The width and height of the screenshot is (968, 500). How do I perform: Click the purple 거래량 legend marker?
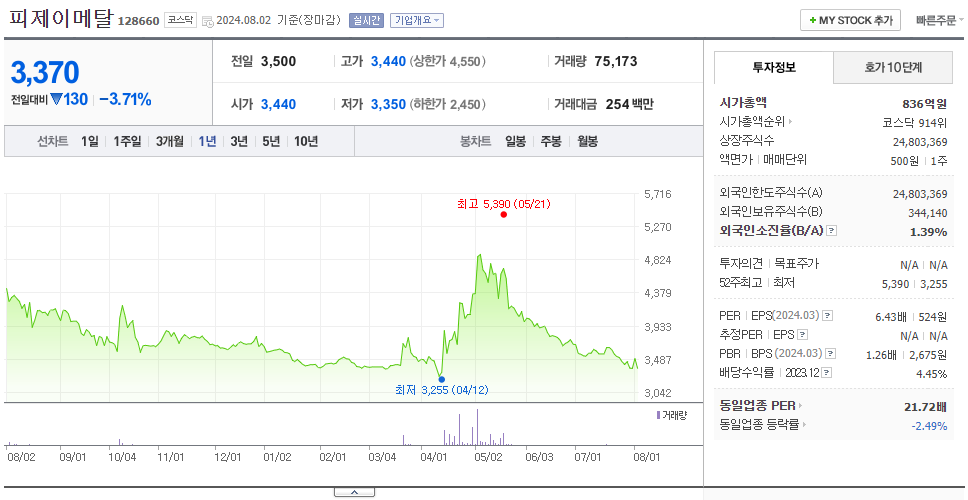pos(658,415)
